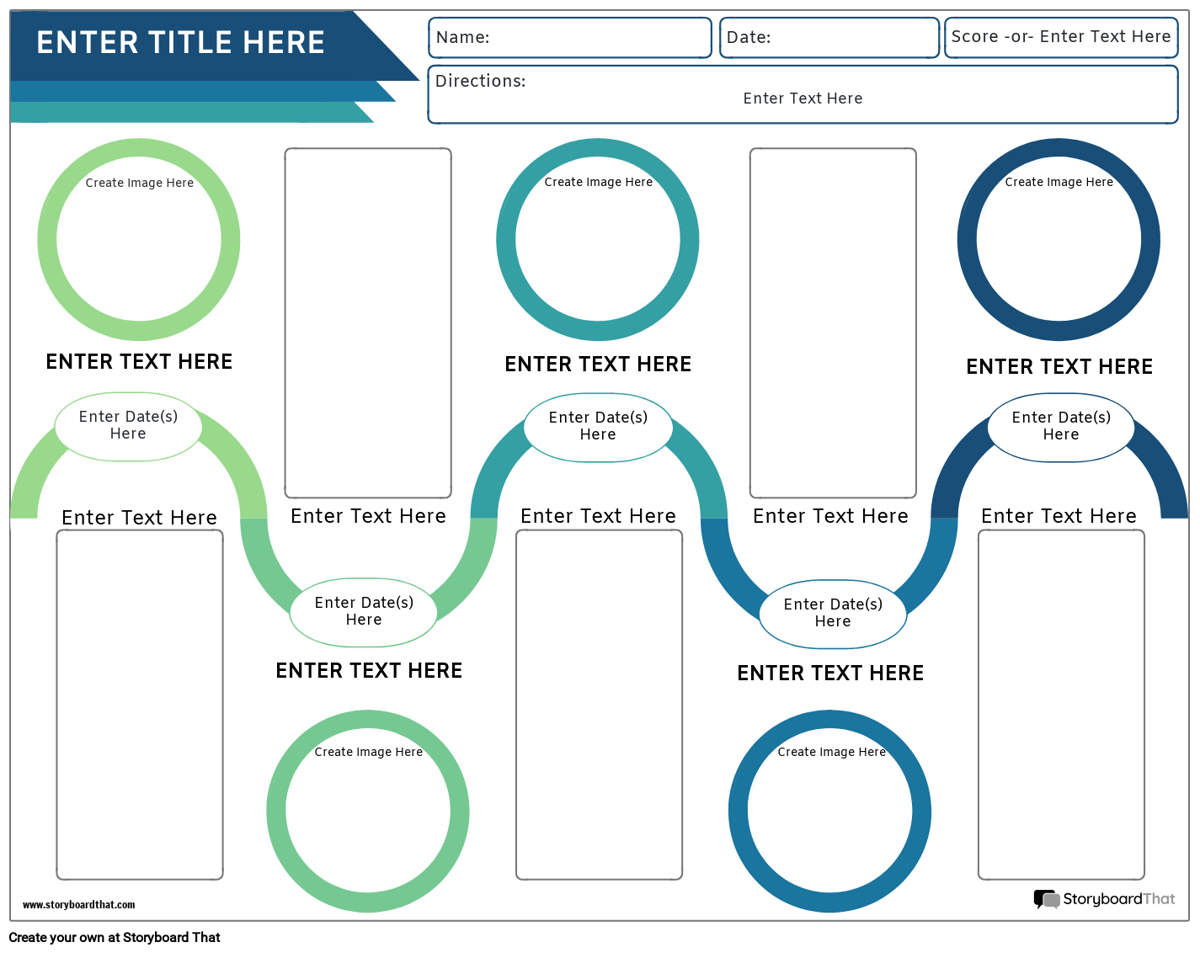The height and width of the screenshot is (953, 1200).
Task: Select the ENTER TITLE HERE banner
Action: pos(181,43)
